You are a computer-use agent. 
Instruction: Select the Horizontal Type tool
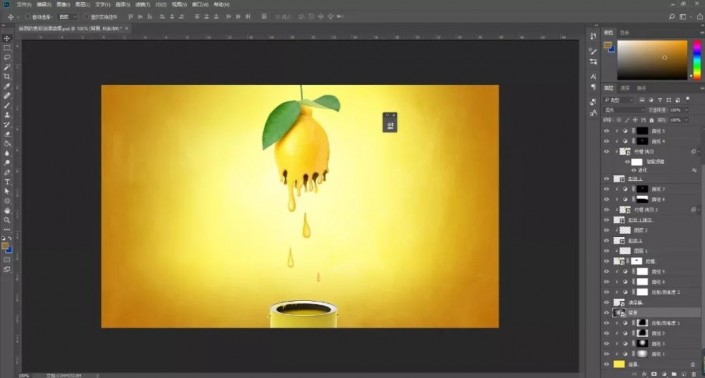7,182
